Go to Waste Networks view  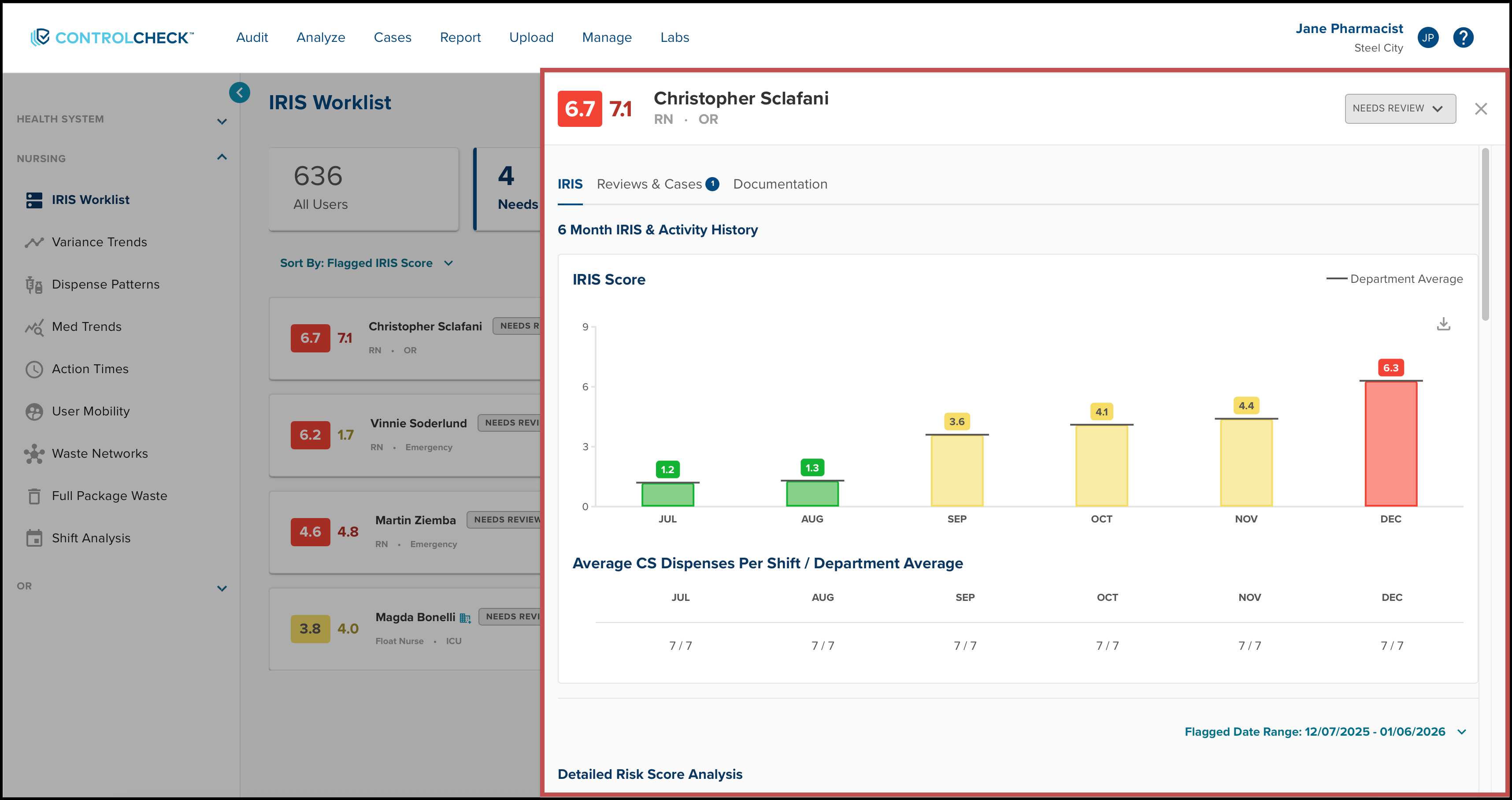99,453
